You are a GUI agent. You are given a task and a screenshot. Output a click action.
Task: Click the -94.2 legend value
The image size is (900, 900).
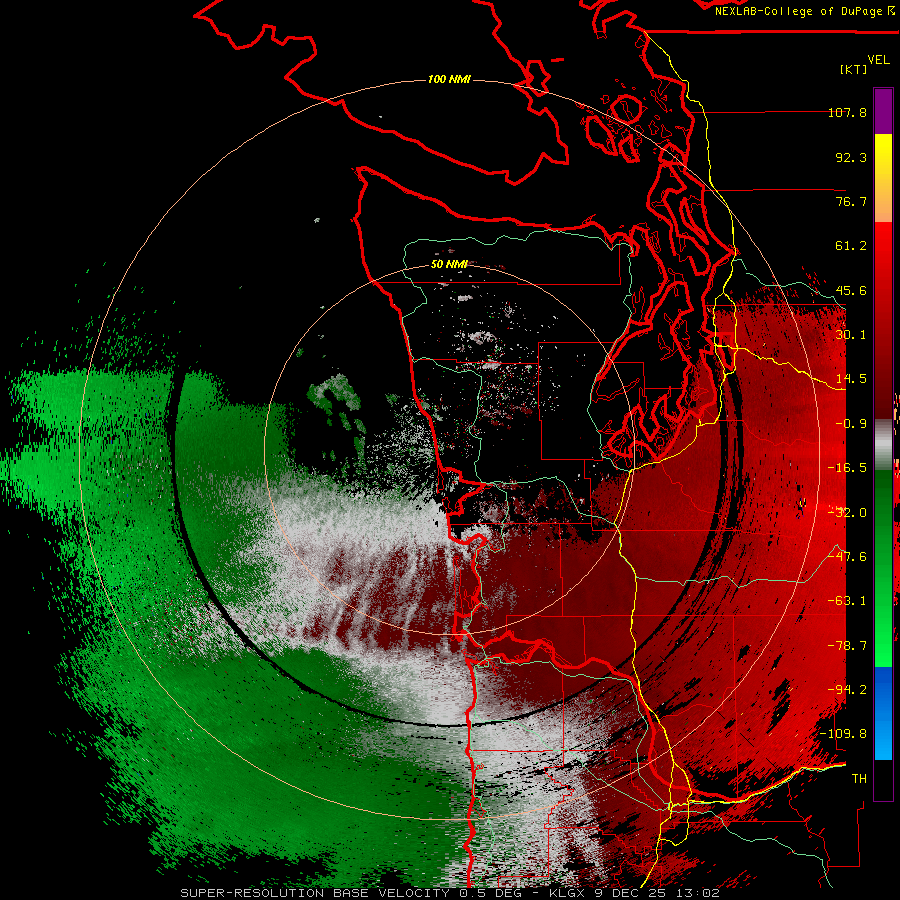click(x=847, y=690)
